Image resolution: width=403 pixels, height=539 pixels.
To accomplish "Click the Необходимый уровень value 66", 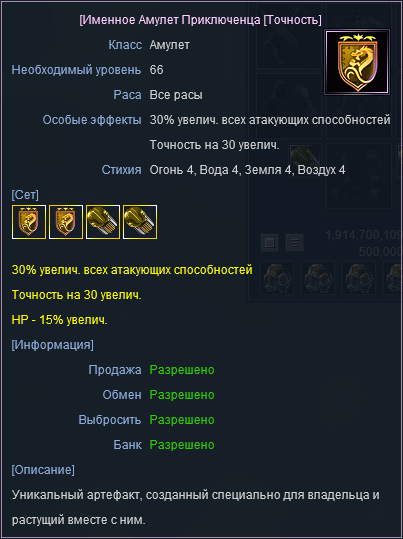I will (156, 70).
